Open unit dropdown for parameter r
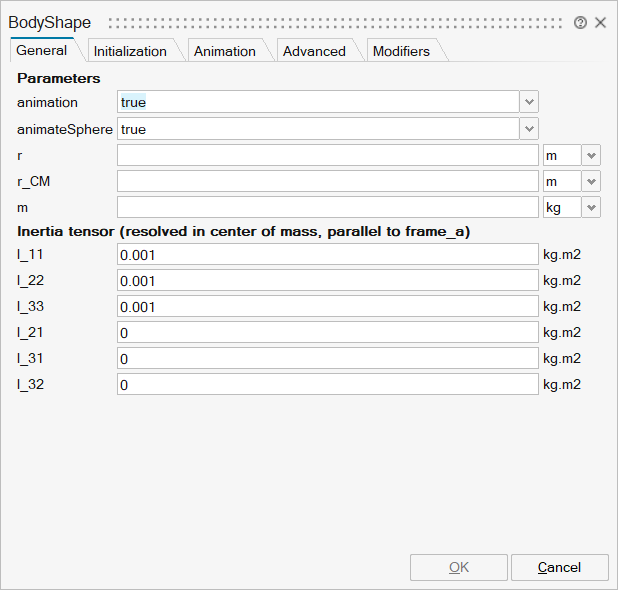The height and width of the screenshot is (590, 618). (x=591, y=155)
